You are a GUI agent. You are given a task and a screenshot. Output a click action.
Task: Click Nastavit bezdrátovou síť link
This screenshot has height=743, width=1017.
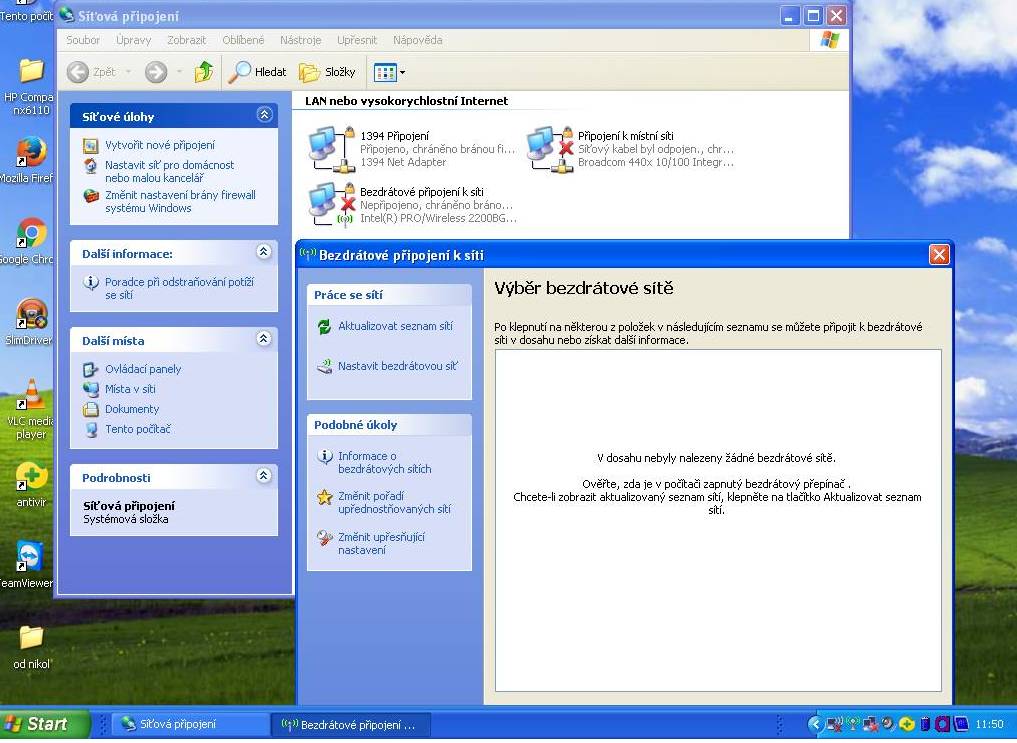[398, 366]
